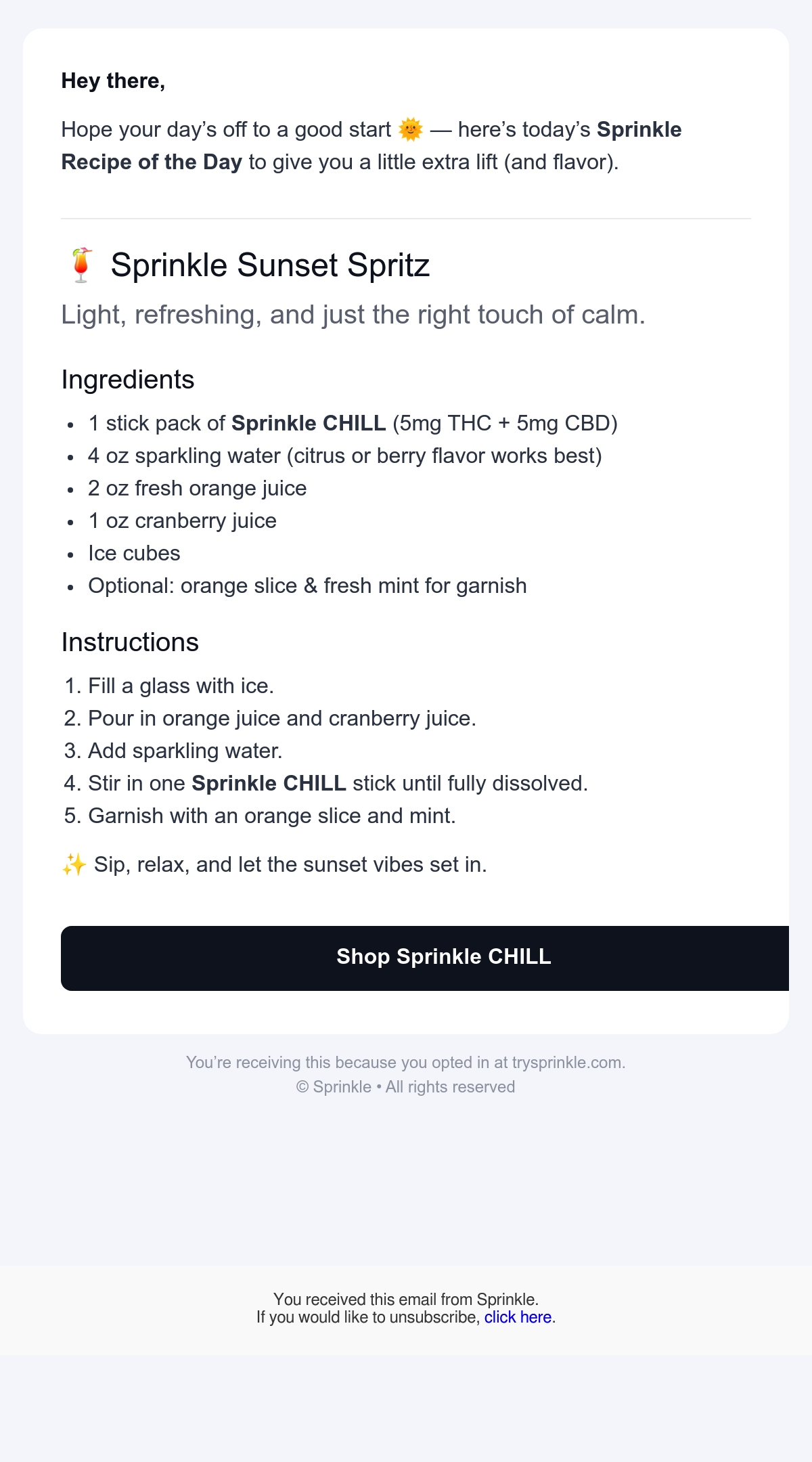812x1462 pixels.
Task: Click the Add sparkling water step
Action: (x=185, y=751)
